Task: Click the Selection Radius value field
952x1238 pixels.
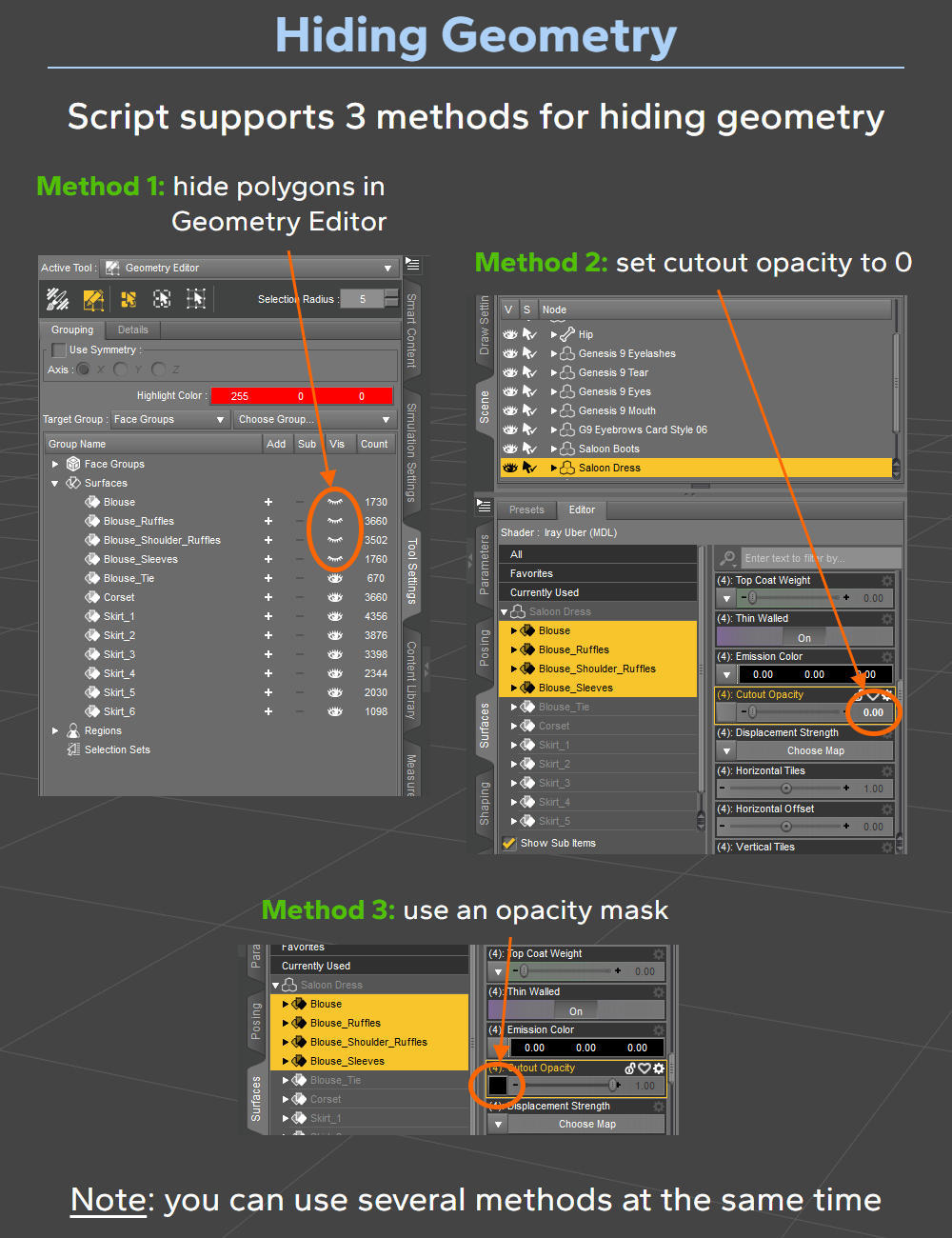Action: click(x=363, y=298)
